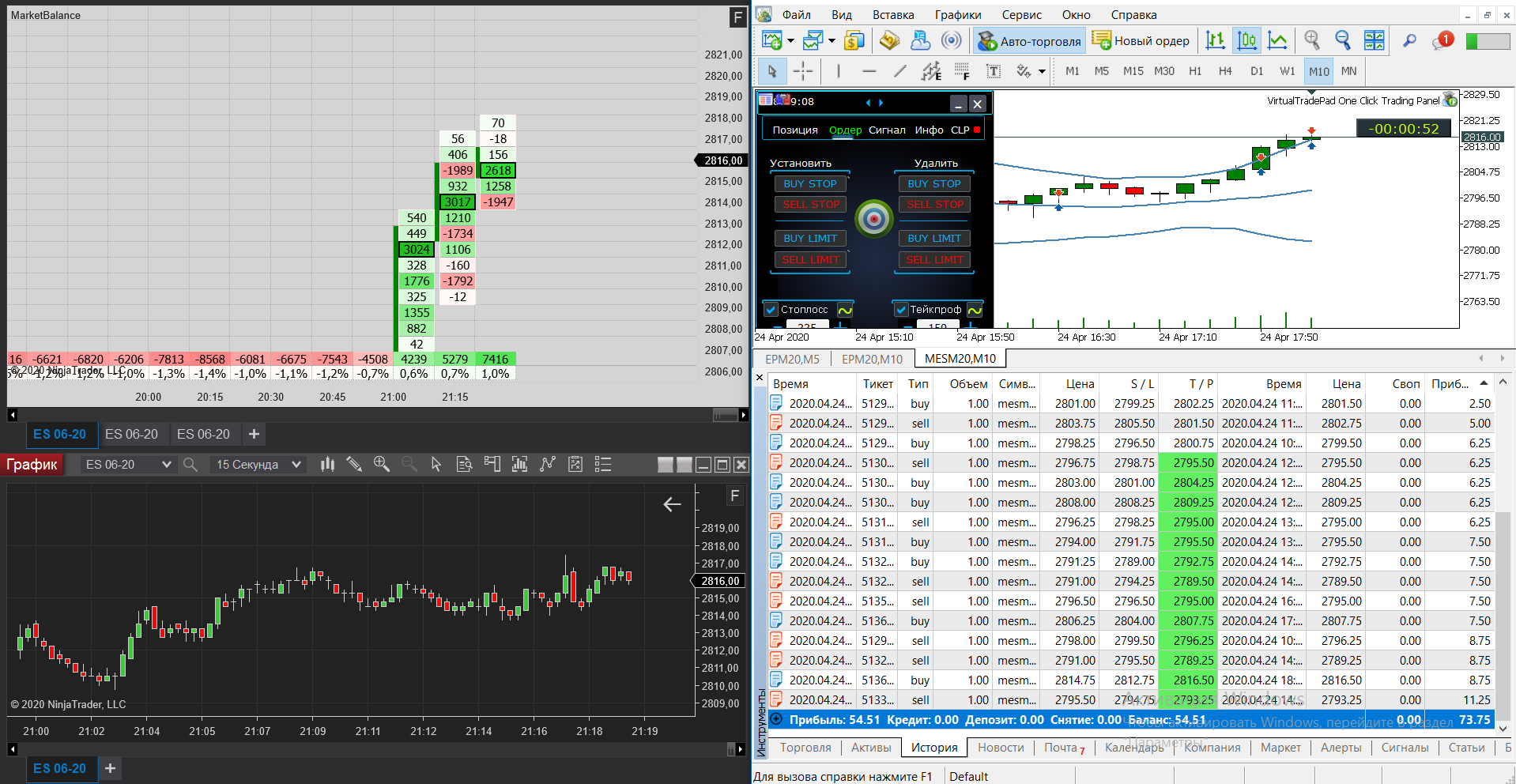The height and width of the screenshot is (784, 1516).
Task: Click the left BUY LIMIT button
Action: coord(810,238)
